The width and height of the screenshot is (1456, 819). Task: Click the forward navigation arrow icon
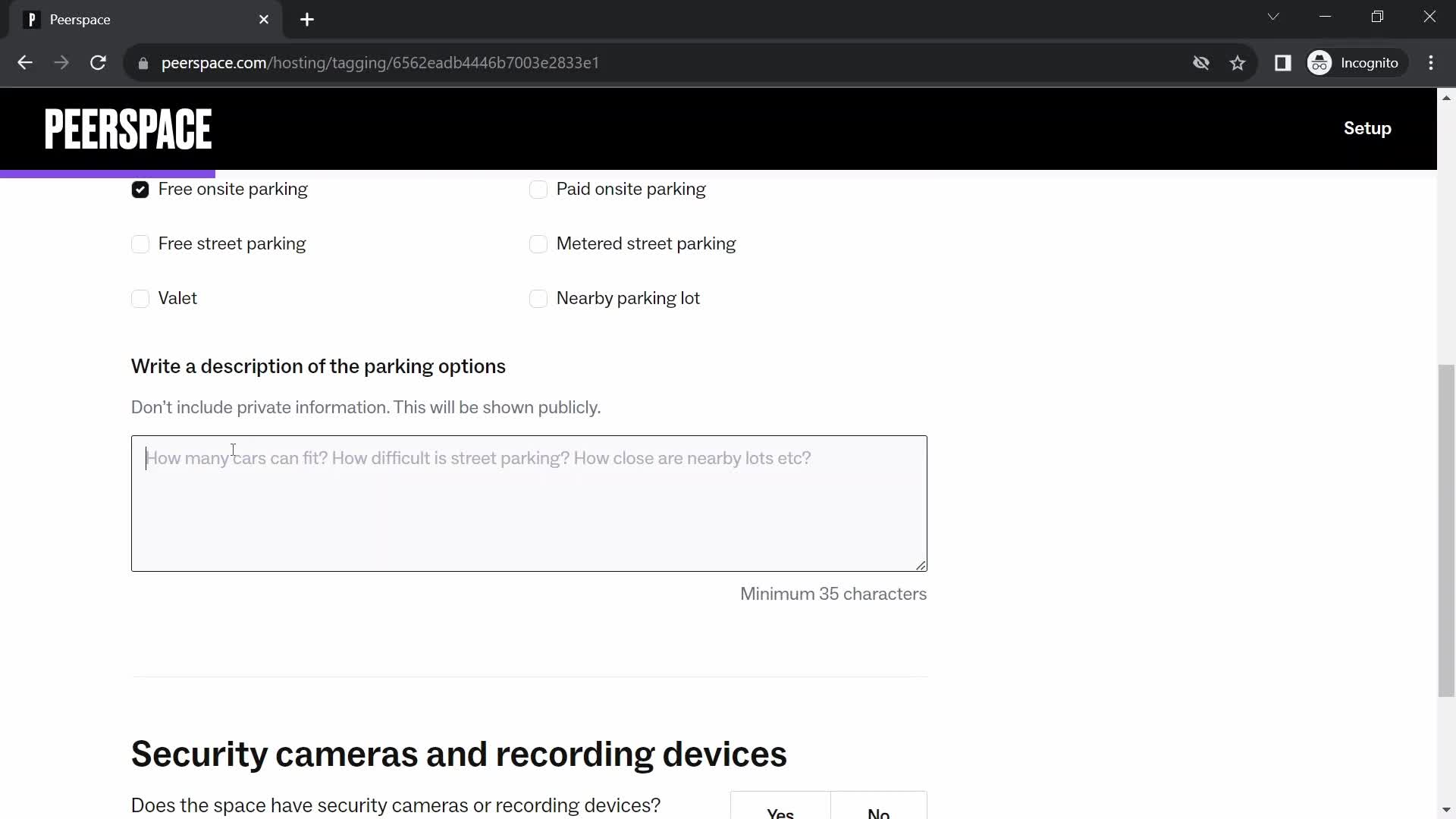click(61, 62)
